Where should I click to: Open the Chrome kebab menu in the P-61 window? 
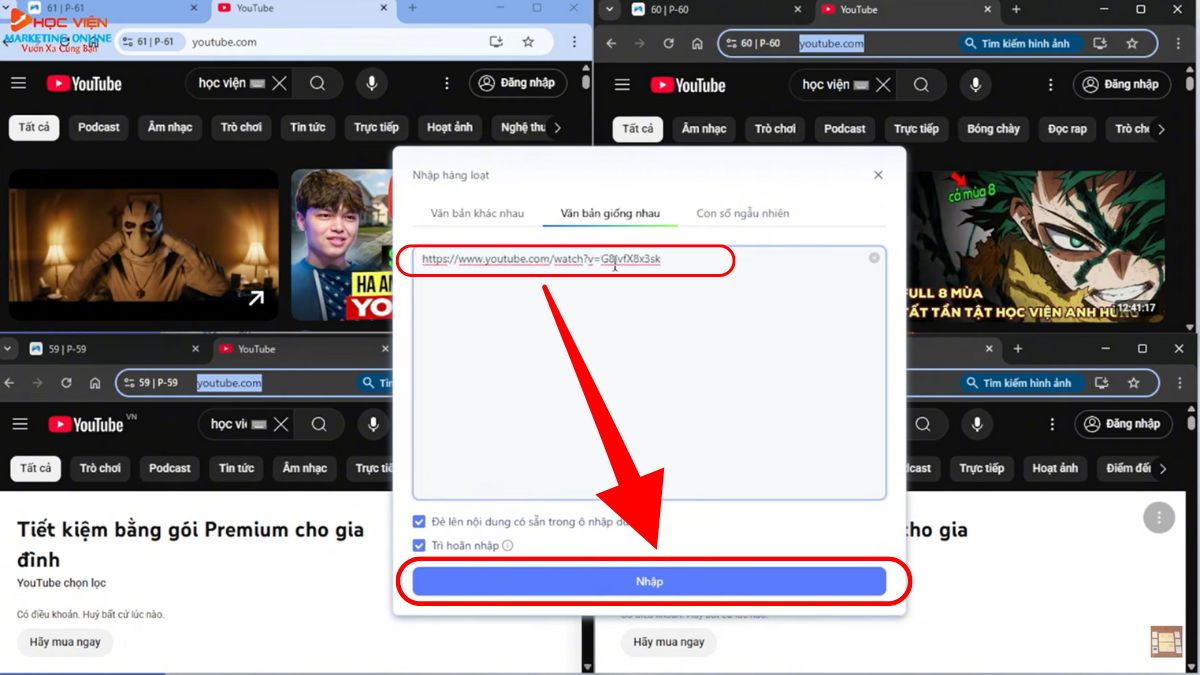point(574,42)
